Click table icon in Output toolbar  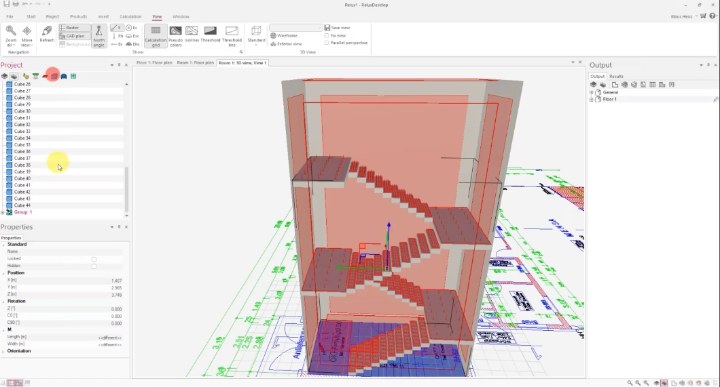652,84
